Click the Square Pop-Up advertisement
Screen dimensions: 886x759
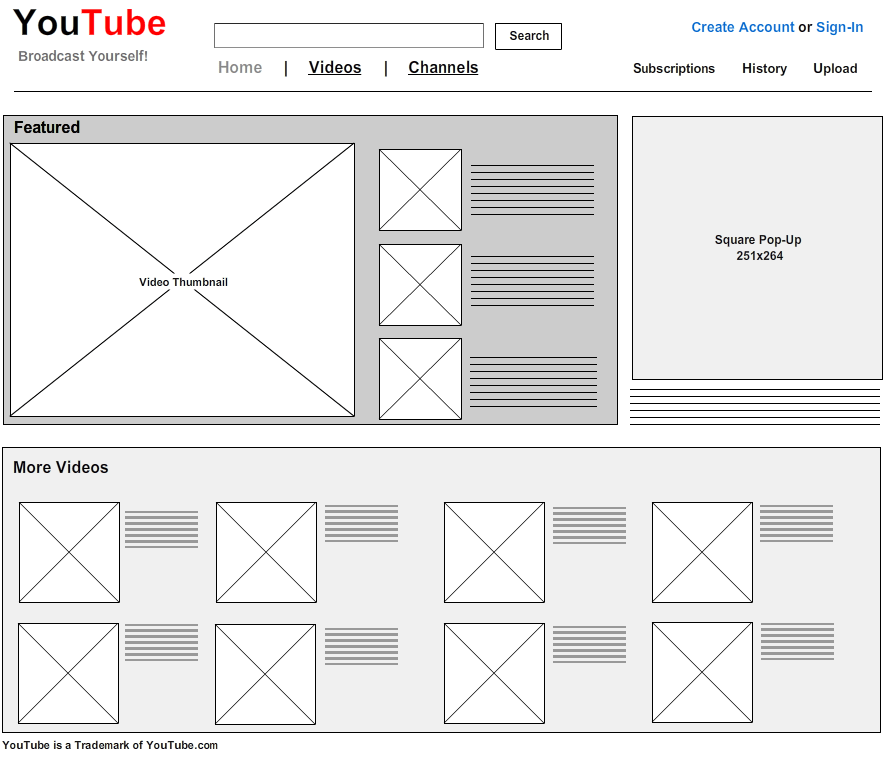coord(756,248)
